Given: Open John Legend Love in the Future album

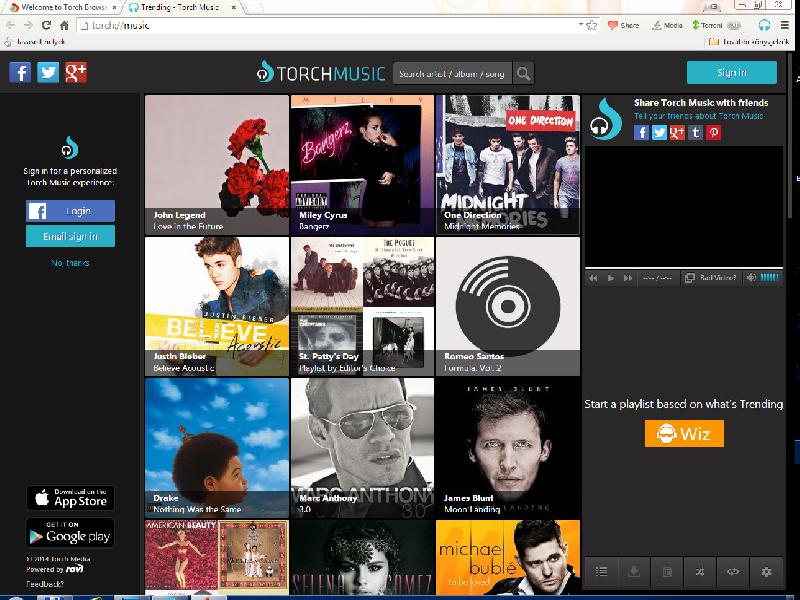Looking at the screenshot, I should [217, 165].
